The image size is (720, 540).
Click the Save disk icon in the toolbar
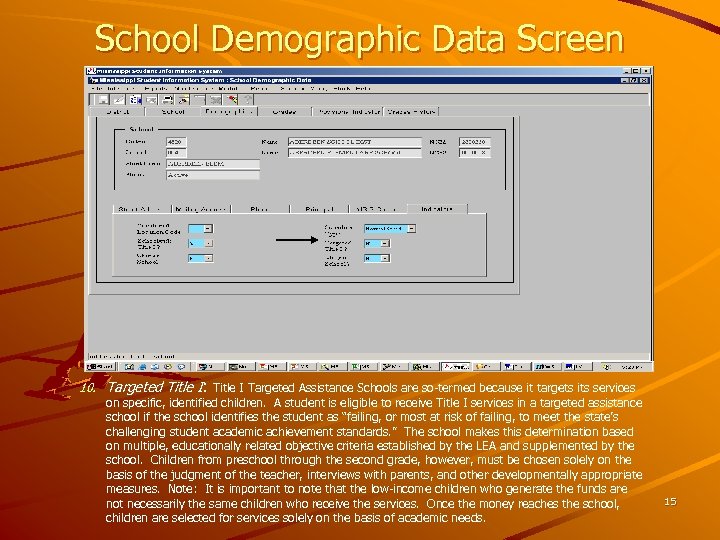coord(104,100)
